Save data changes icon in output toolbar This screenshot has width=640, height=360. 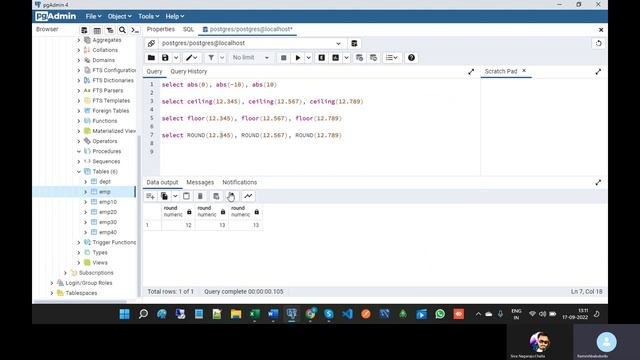[216, 196]
